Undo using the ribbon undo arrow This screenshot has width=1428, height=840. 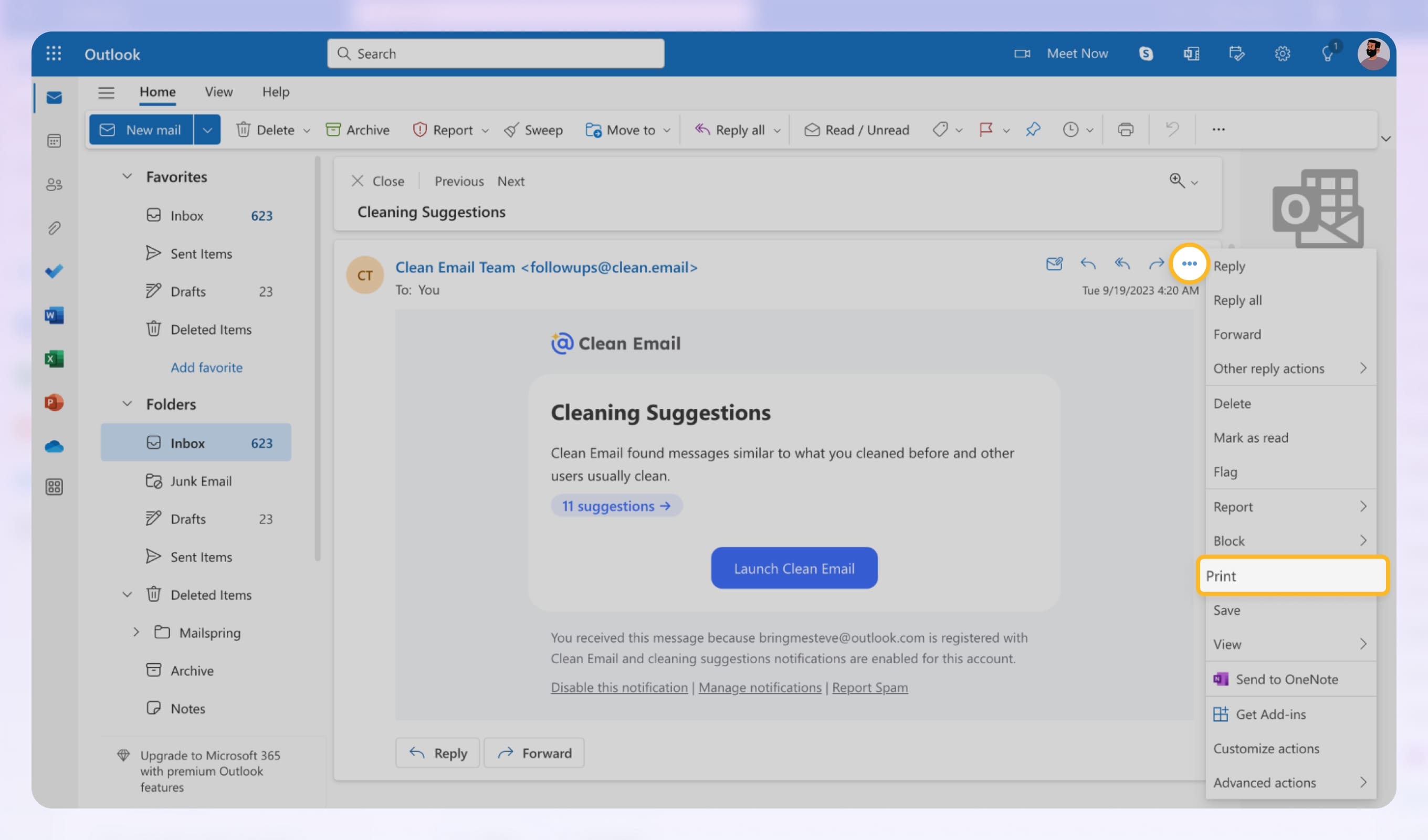(x=1172, y=130)
